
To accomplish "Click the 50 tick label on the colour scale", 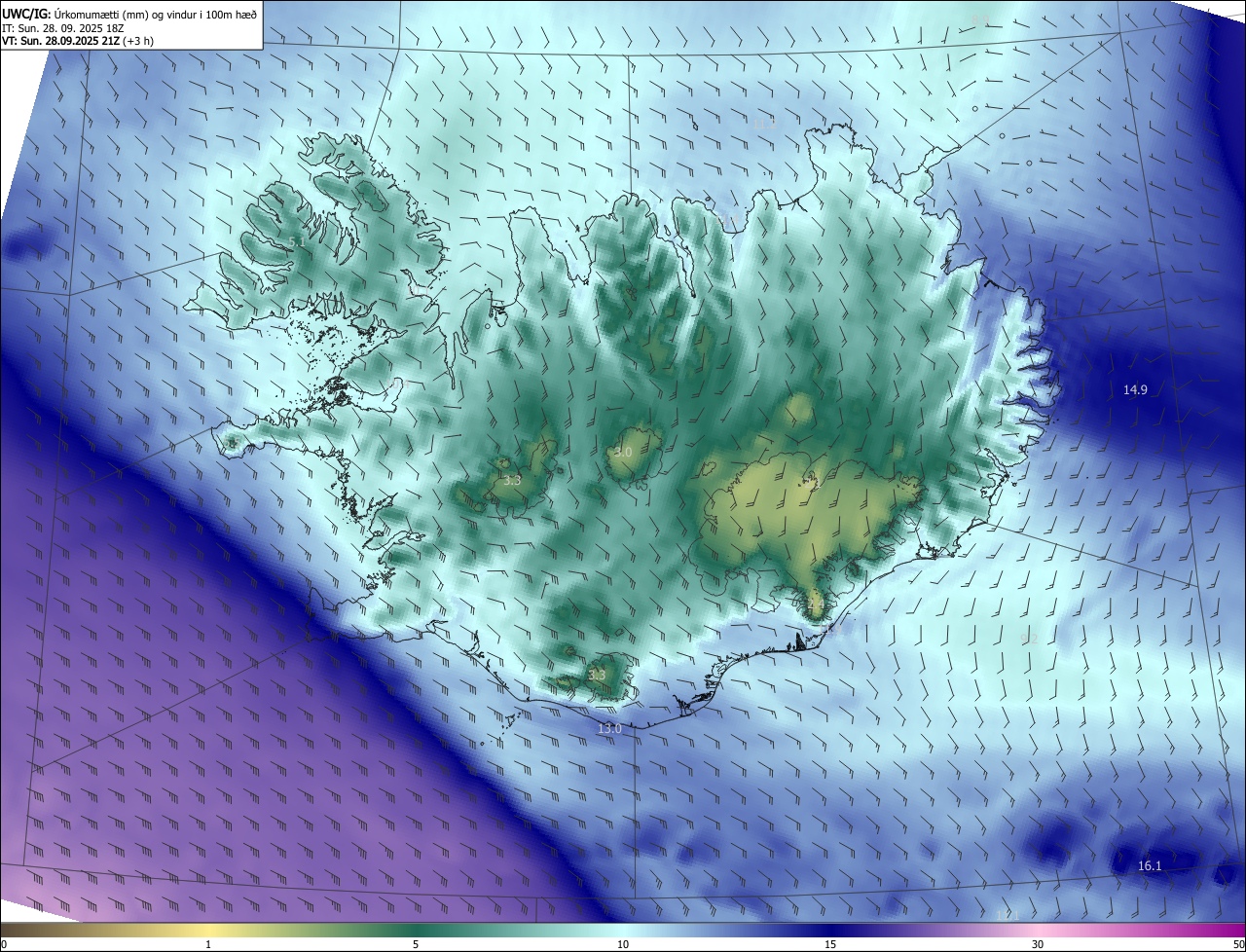I will coord(1237,944).
